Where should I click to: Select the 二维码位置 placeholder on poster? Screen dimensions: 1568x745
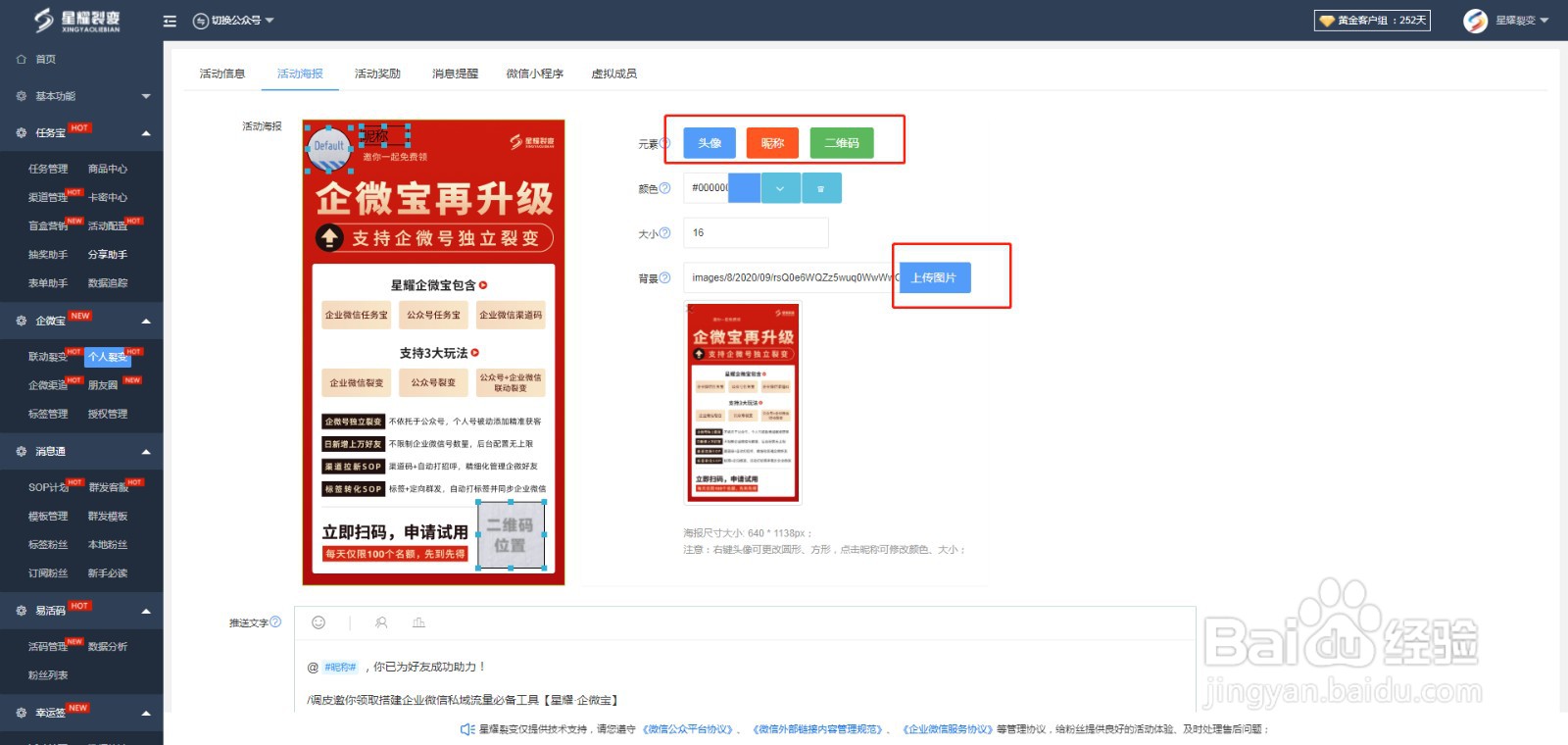click(x=511, y=535)
